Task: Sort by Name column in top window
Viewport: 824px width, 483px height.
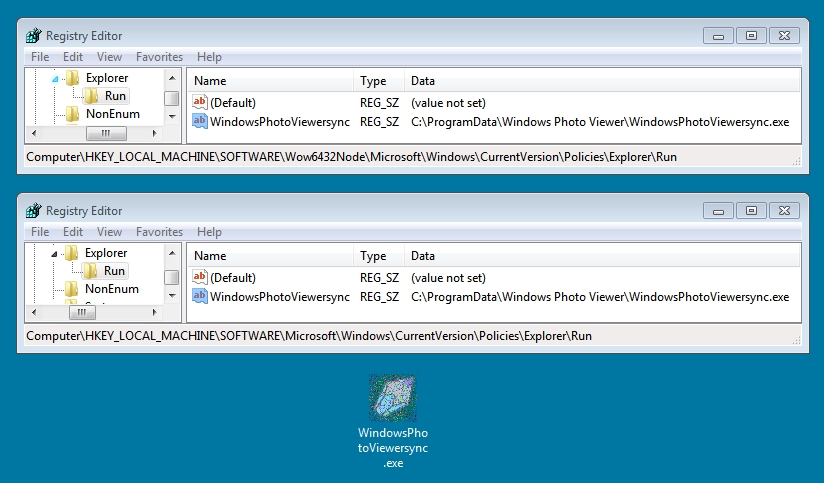Action: (270, 81)
